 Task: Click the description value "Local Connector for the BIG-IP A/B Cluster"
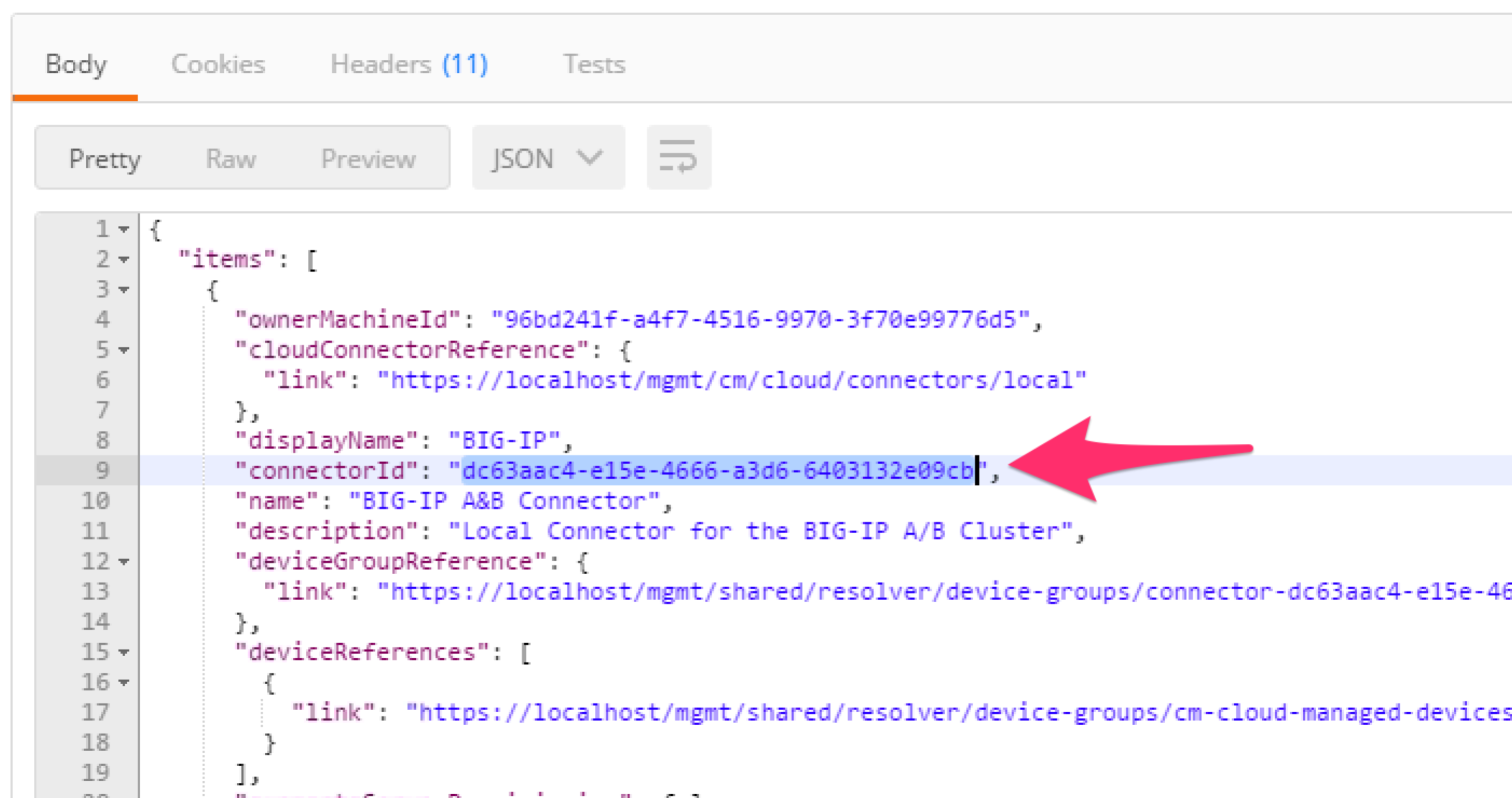760,531
